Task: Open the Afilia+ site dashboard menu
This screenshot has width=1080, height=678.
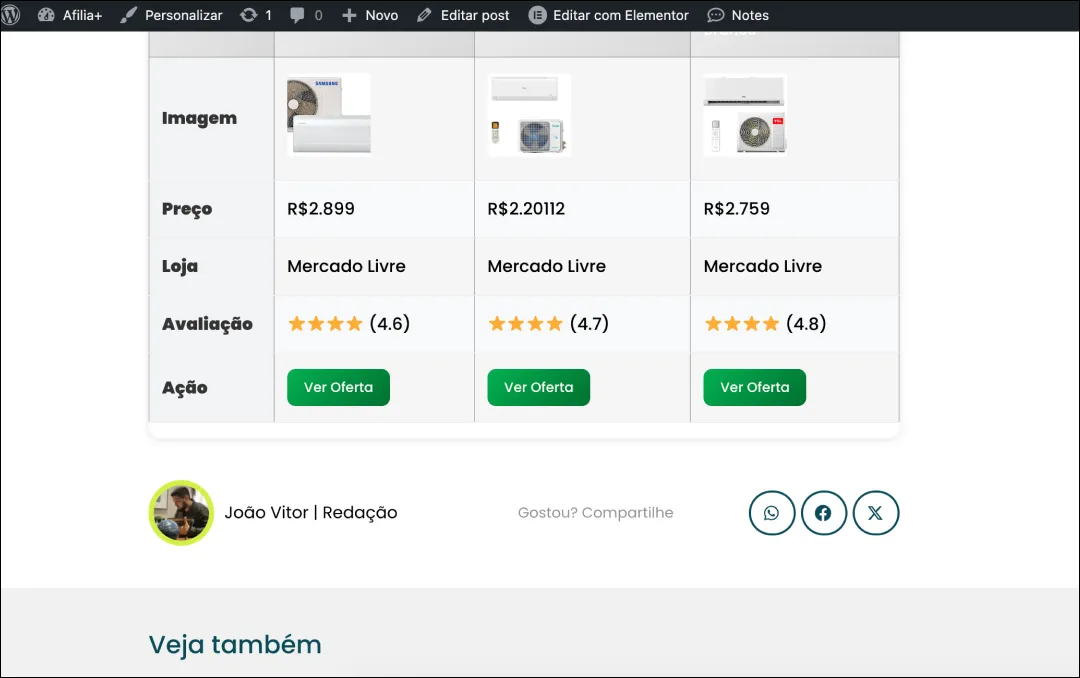Action: 70,15
